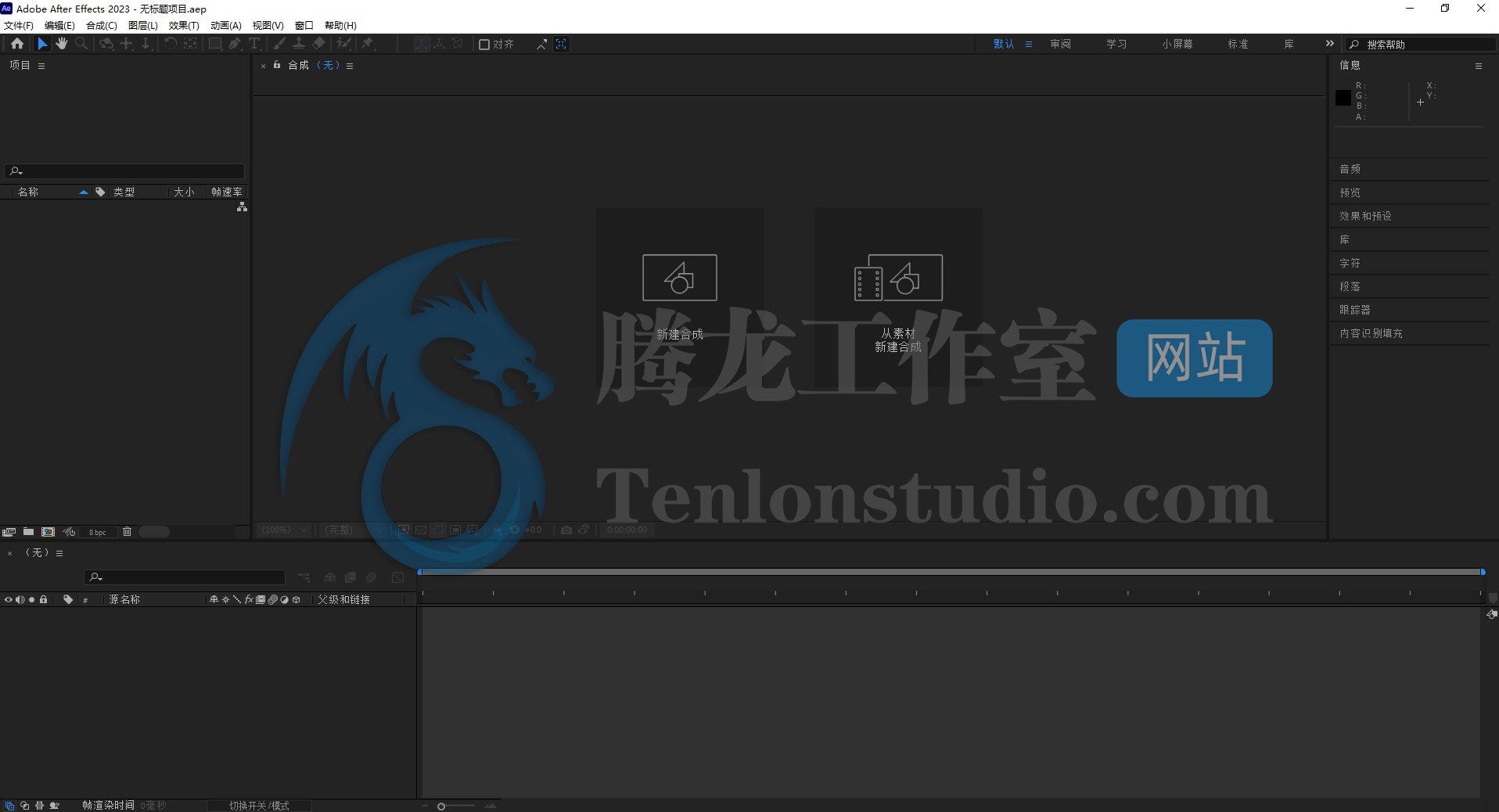The height and width of the screenshot is (812, 1499).
Task: Open the (完整) resolution dropdown
Action: [354, 530]
